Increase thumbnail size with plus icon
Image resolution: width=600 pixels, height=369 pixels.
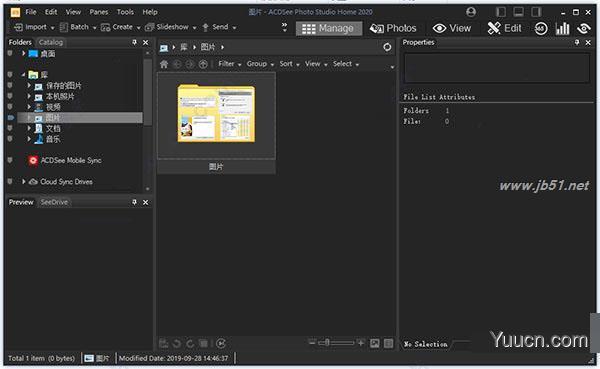point(360,343)
